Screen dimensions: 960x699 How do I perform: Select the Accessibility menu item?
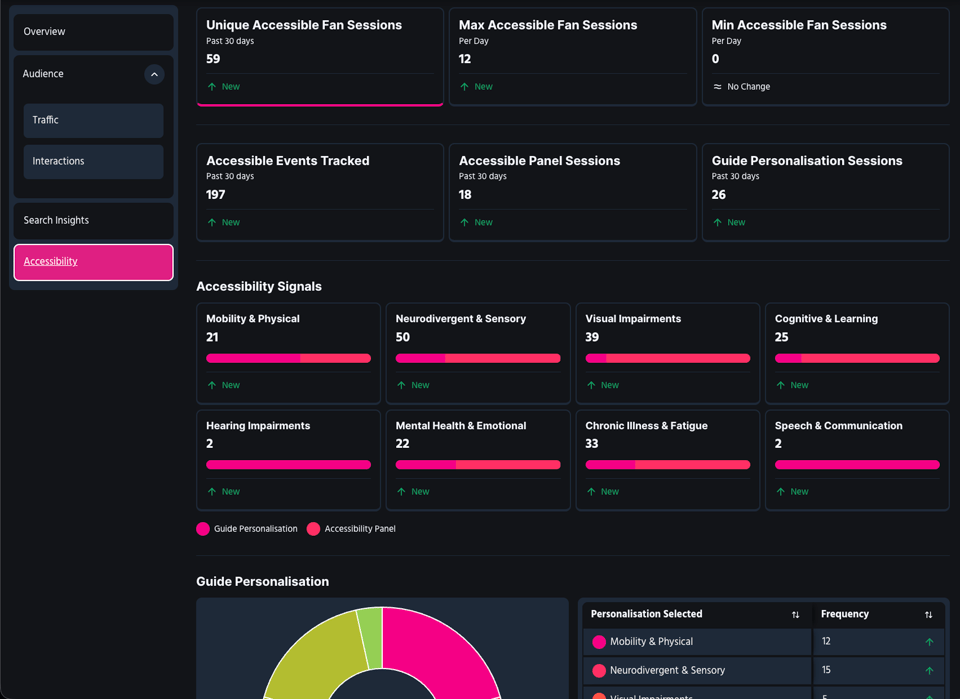click(x=93, y=262)
